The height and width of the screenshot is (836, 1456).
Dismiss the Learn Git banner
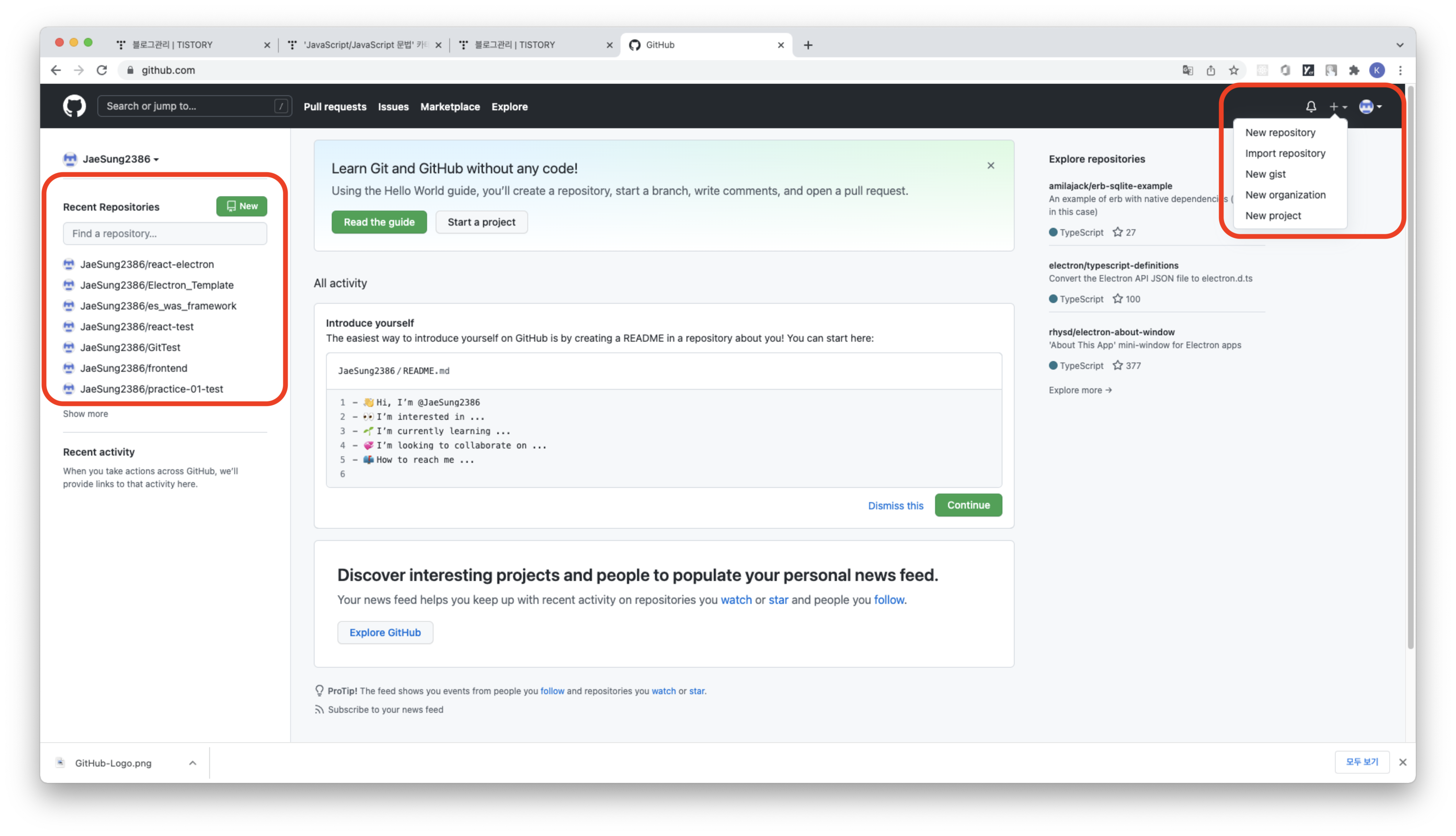(x=990, y=165)
